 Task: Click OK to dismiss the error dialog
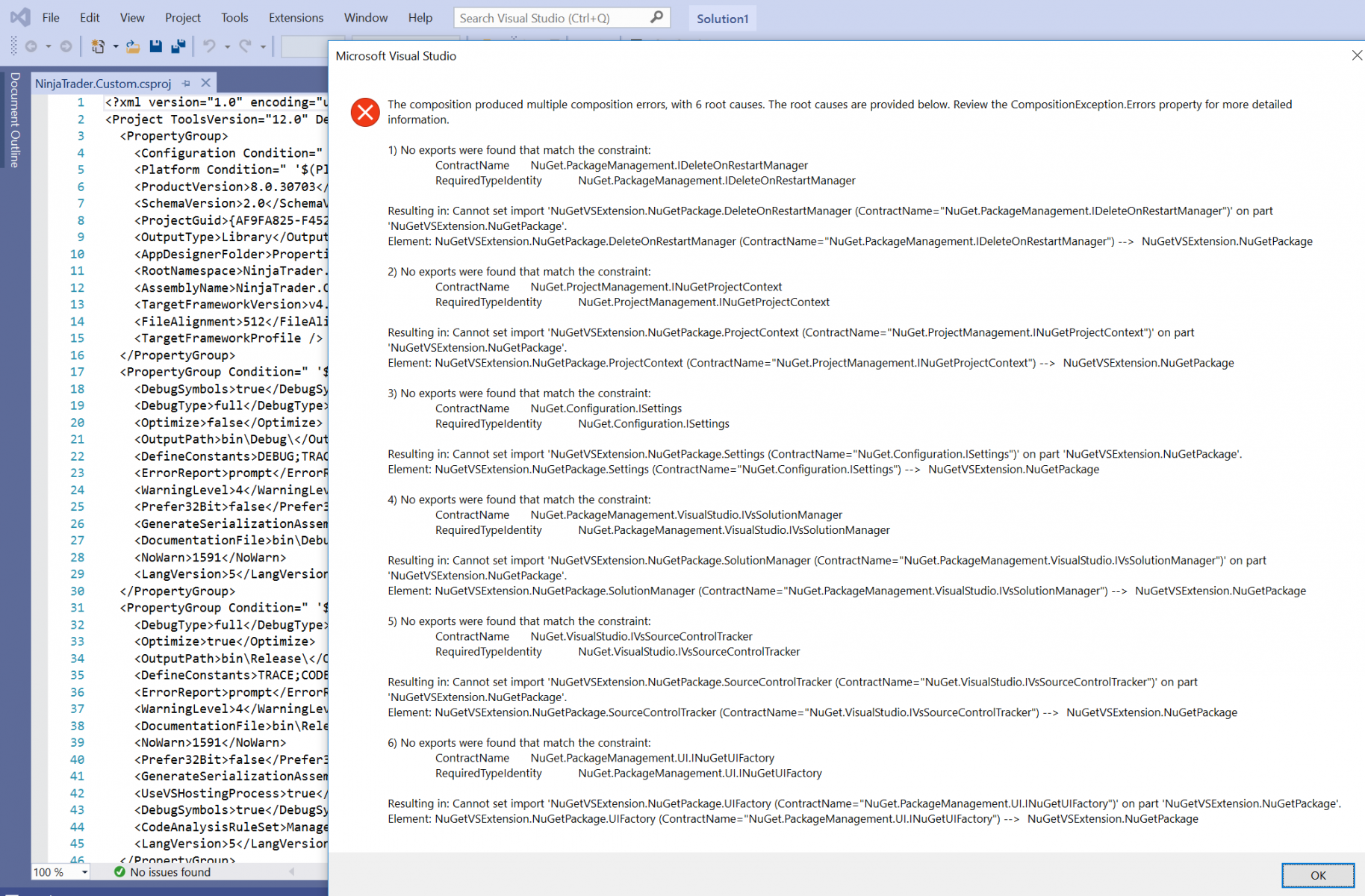coord(1318,875)
